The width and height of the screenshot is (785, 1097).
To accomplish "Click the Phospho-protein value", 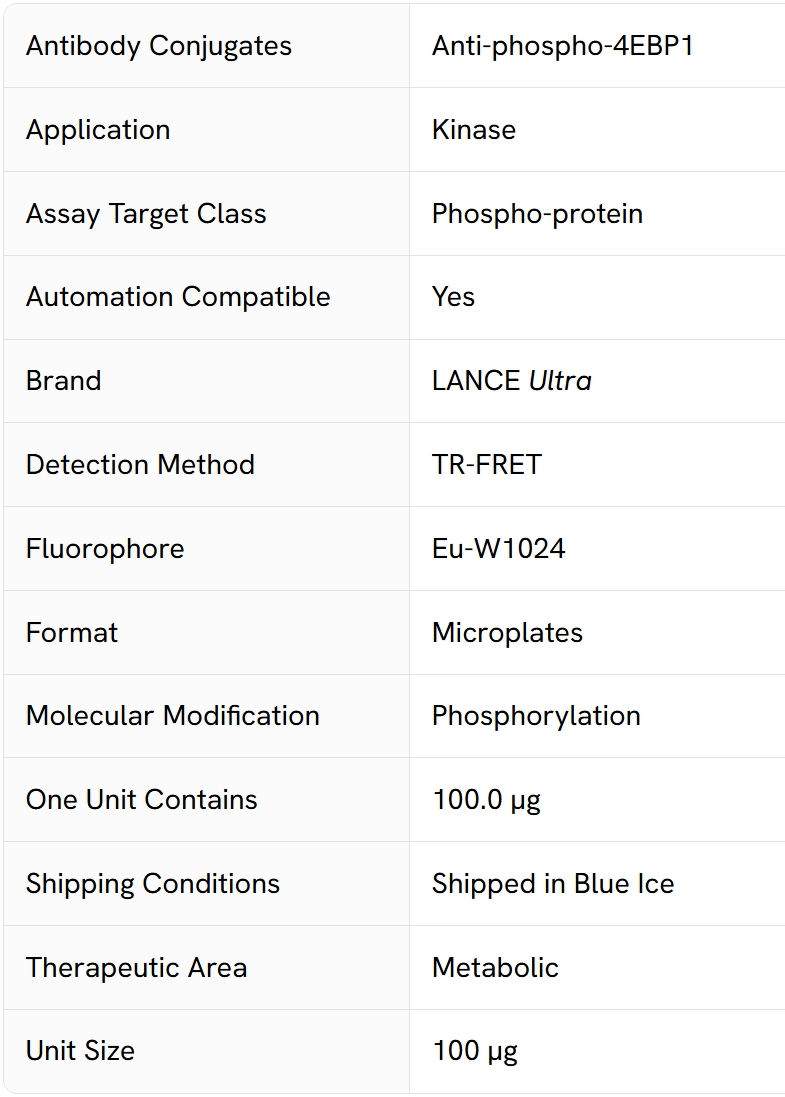I will click(x=537, y=214).
